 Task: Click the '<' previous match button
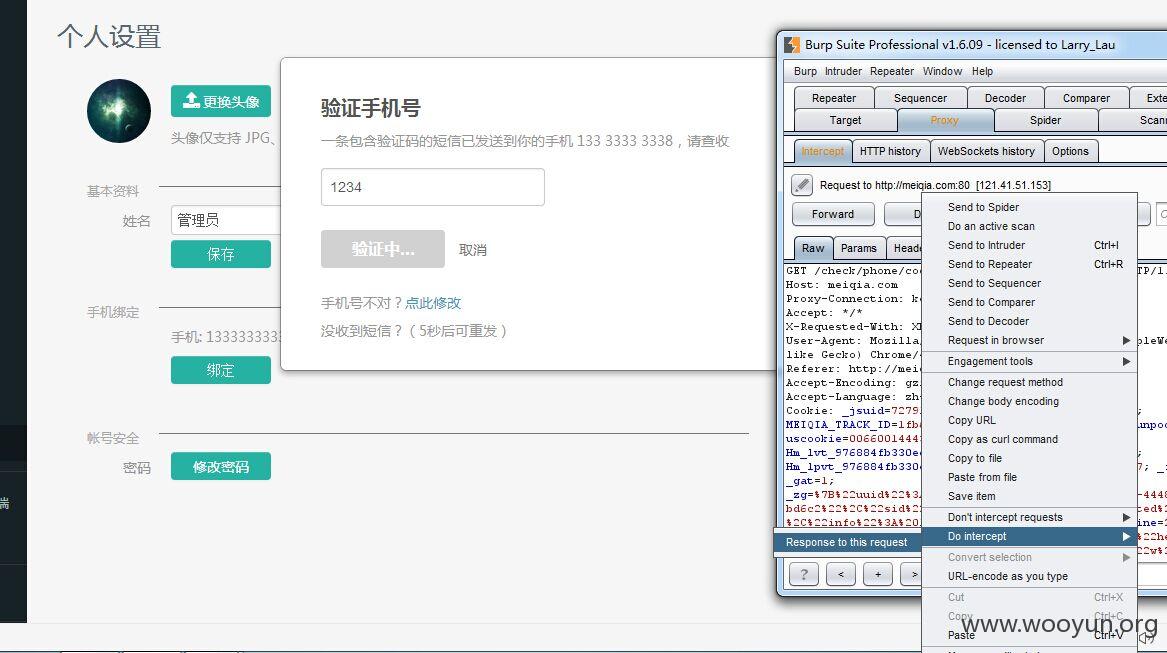tap(841, 574)
